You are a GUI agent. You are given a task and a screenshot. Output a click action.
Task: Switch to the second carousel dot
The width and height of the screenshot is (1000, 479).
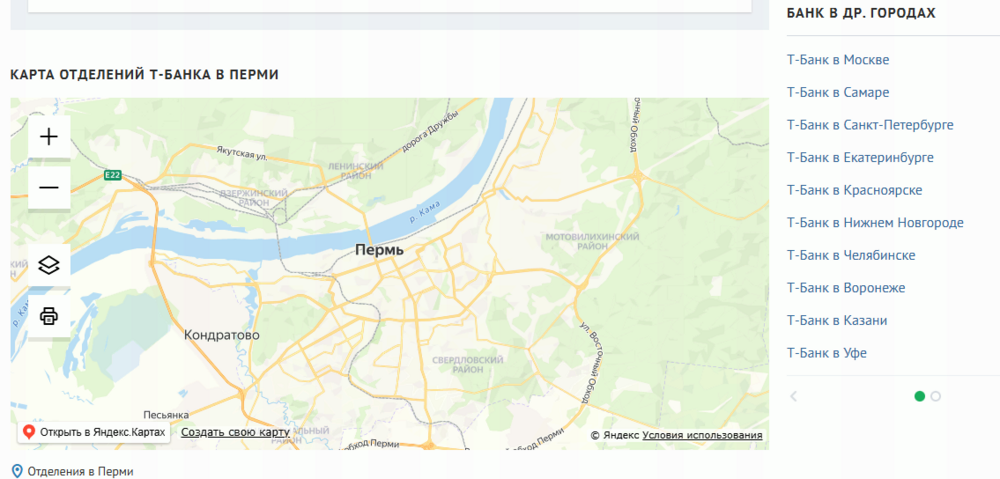pos(936,397)
